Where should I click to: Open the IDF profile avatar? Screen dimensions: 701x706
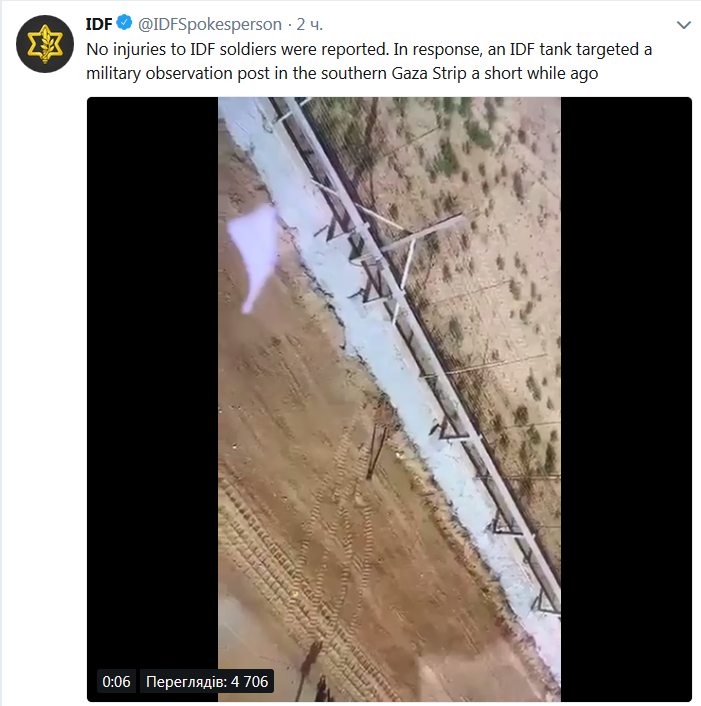[45, 44]
